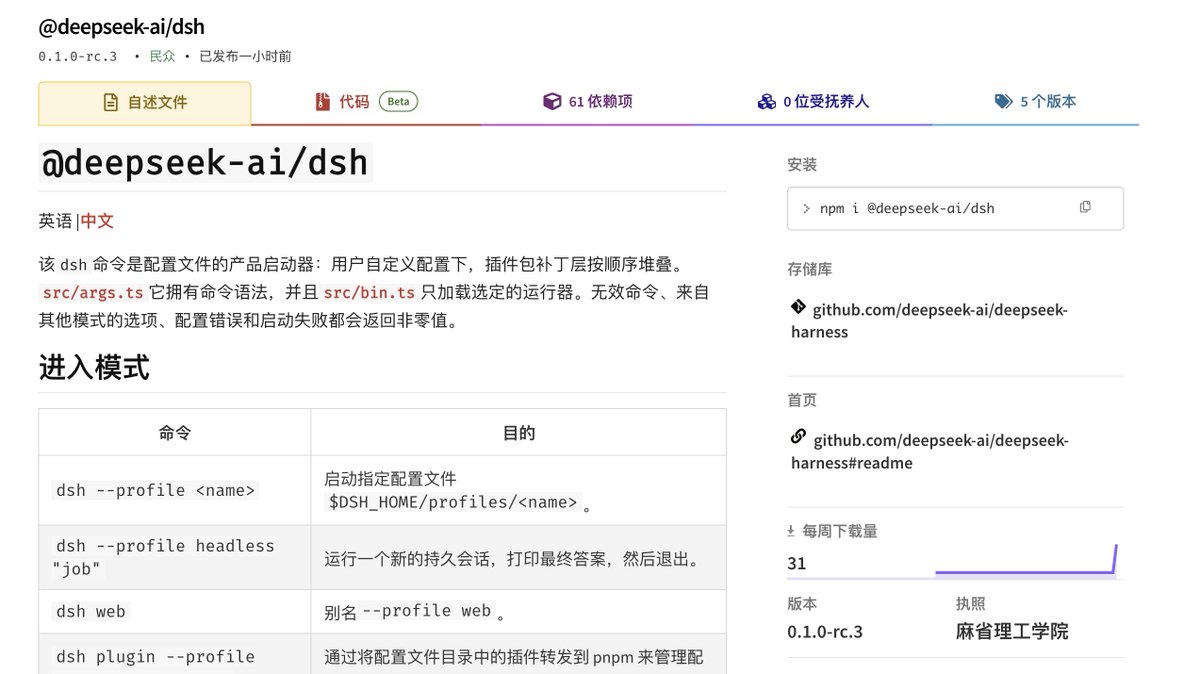This screenshot has width=1200, height=674.
Task: Click the 民众 visibility label in header
Action: pos(162,57)
